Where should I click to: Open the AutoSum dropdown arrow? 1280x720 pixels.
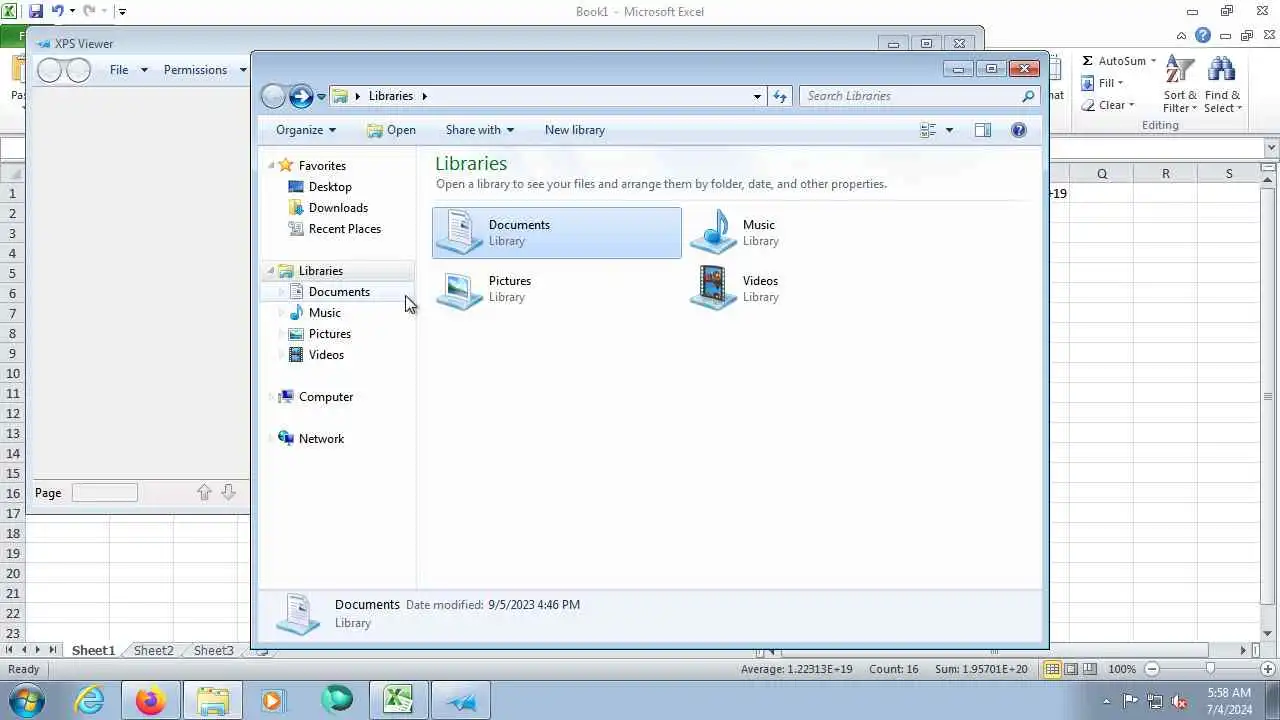click(x=1153, y=61)
